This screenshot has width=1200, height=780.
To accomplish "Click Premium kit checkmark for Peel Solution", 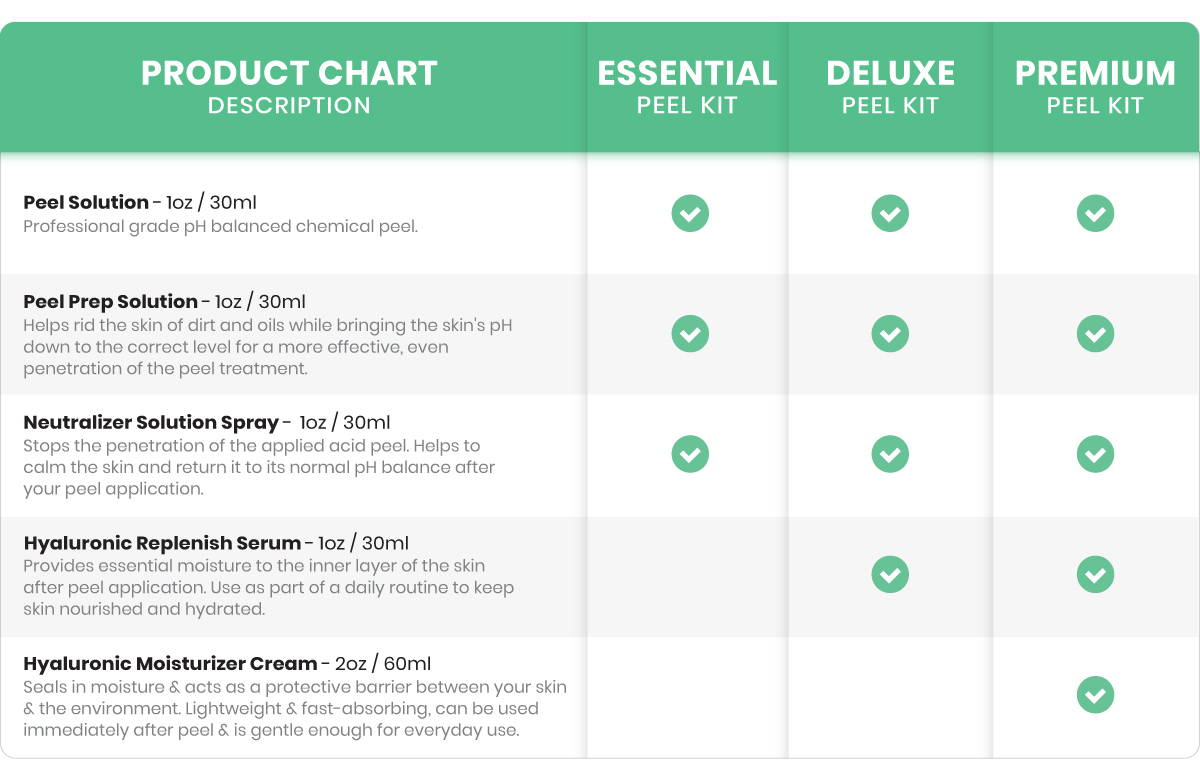I will coord(1095,213).
